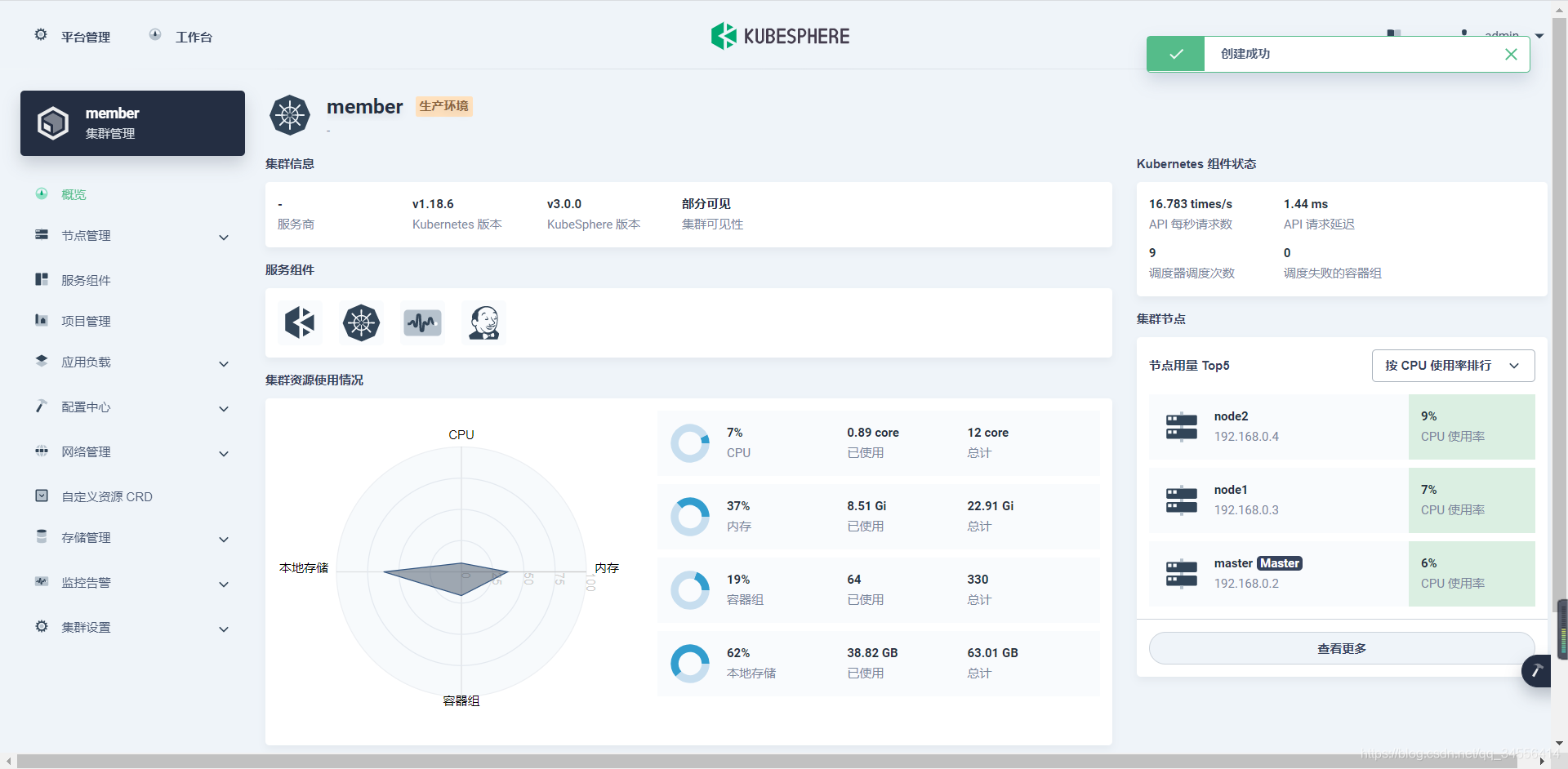
Task: Click the v3.0.0 KubeSphere version value
Action: (x=564, y=204)
